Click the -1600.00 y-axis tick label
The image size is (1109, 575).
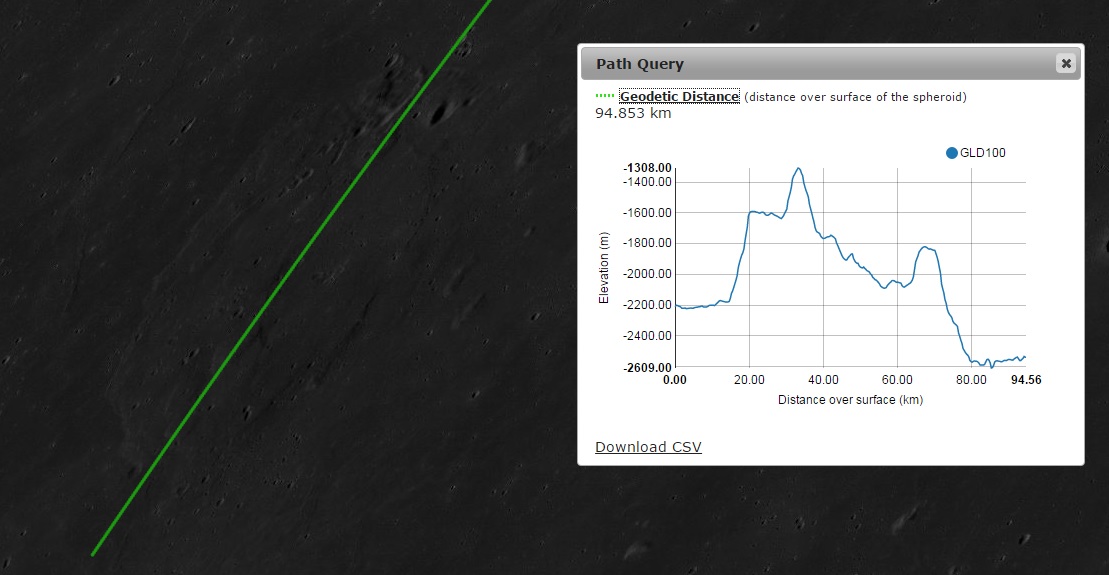click(x=647, y=212)
